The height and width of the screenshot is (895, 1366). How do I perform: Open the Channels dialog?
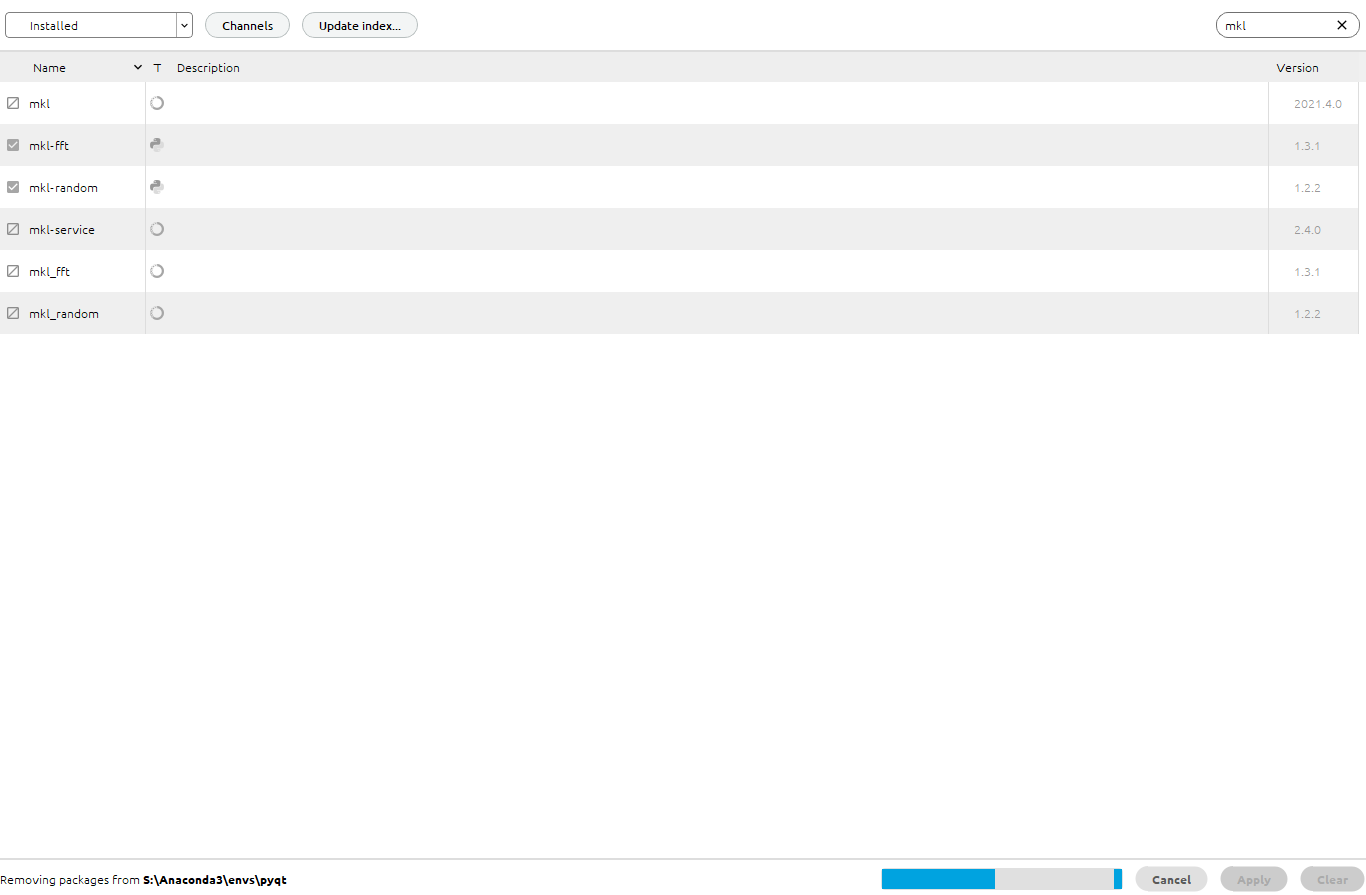click(x=247, y=26)
